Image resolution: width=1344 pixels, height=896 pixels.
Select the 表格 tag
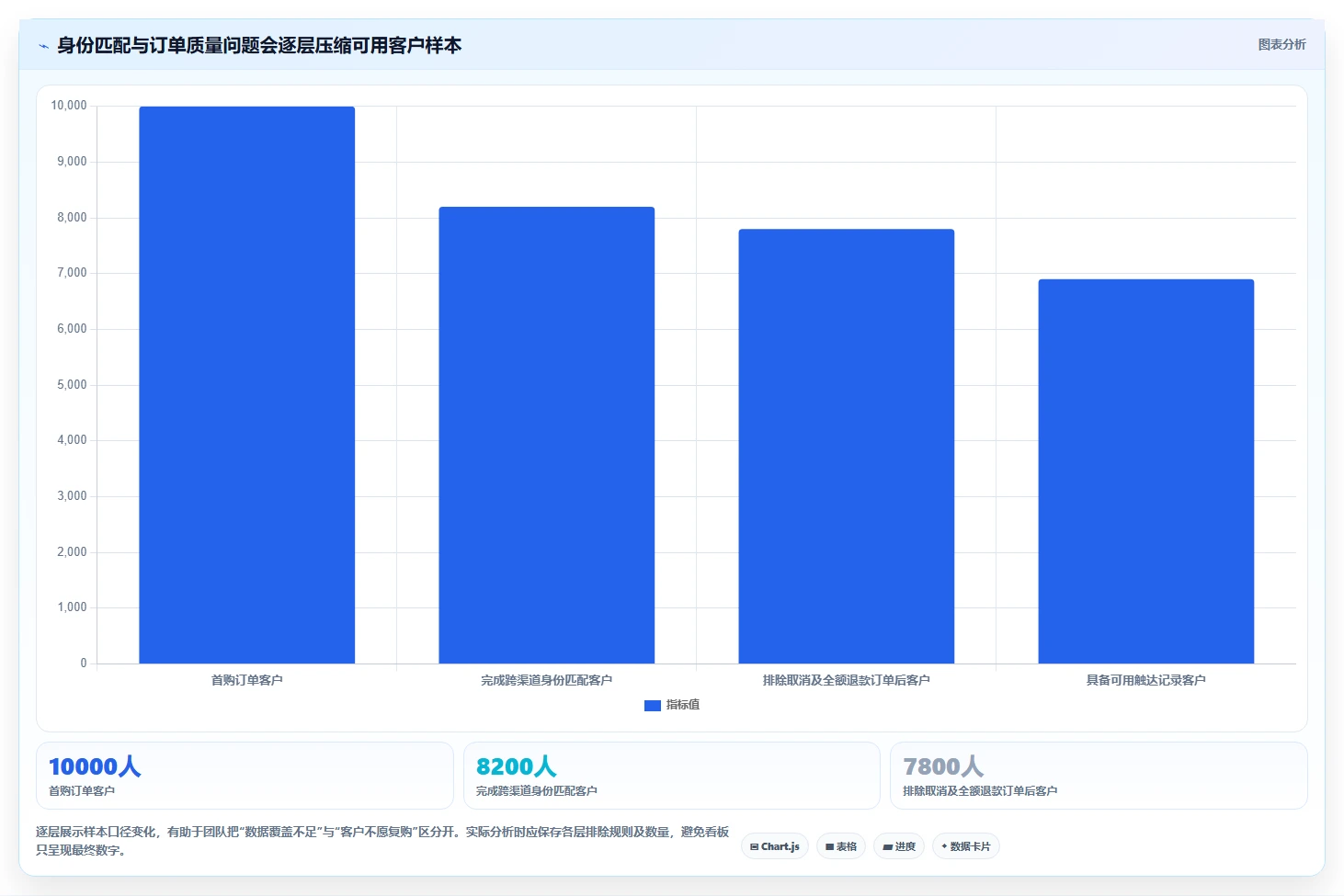[841, 846]
